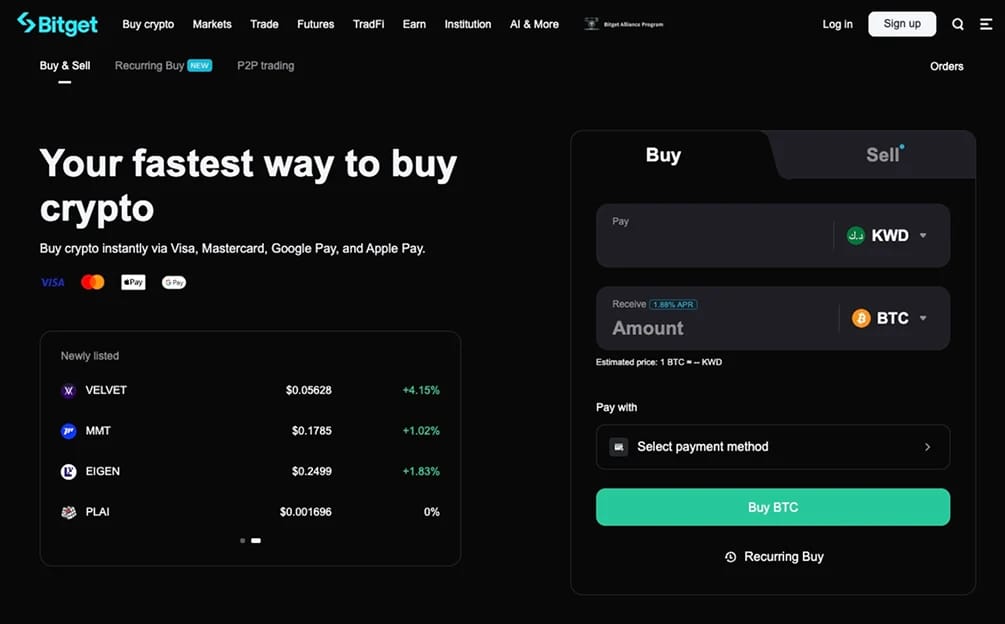Open the TradFi menu
The width and height of the screenshot is (1005, 624).
tap(369, 24)
